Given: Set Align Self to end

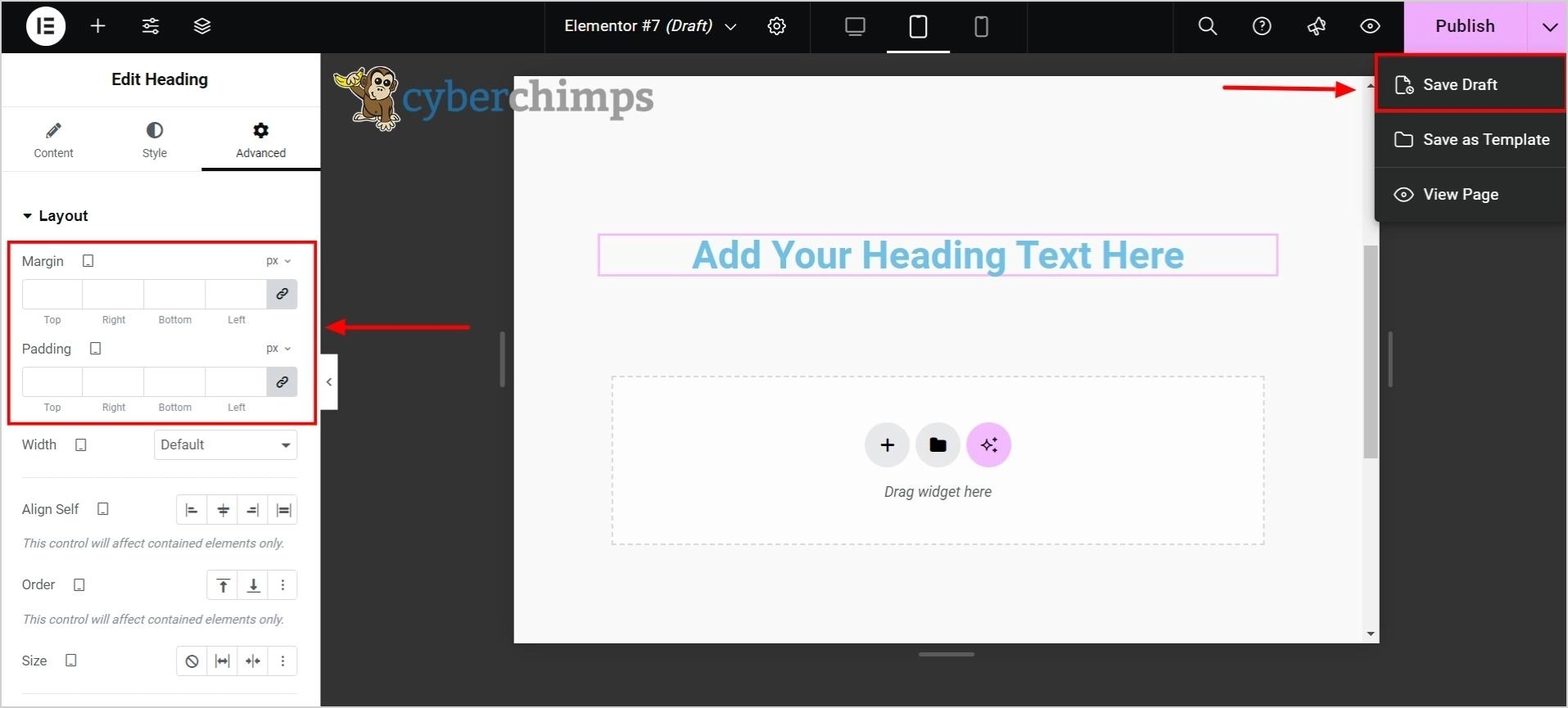Looking at the screenshot, I should 253,510.
